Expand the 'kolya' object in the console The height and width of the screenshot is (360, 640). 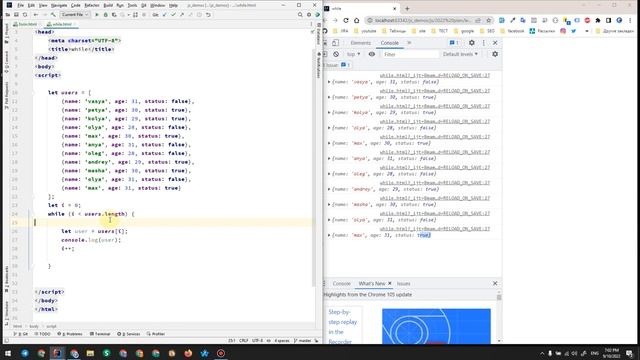pyautogui.click(x=329, y=112)
